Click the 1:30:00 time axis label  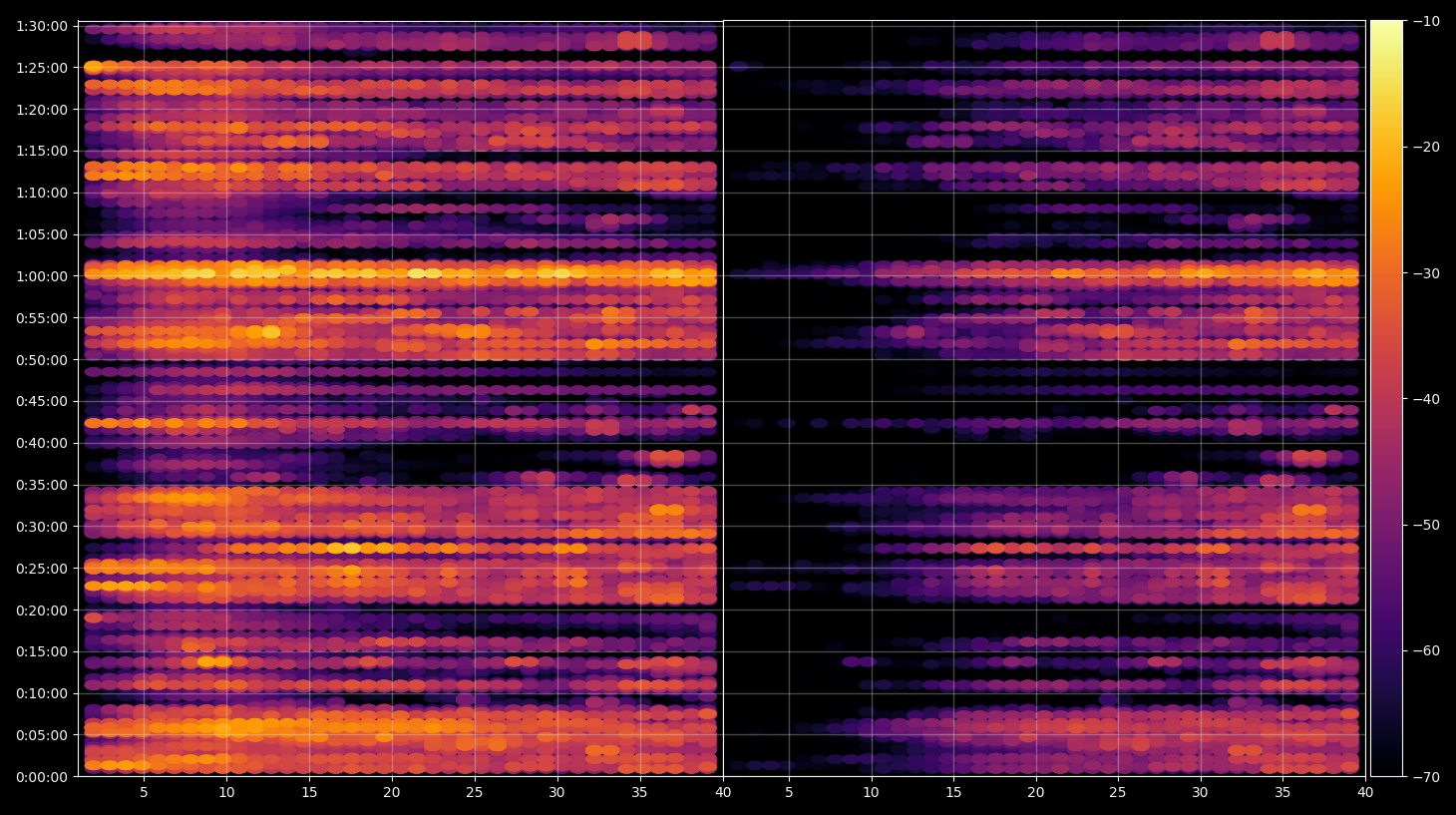click(x=42, y=26)
